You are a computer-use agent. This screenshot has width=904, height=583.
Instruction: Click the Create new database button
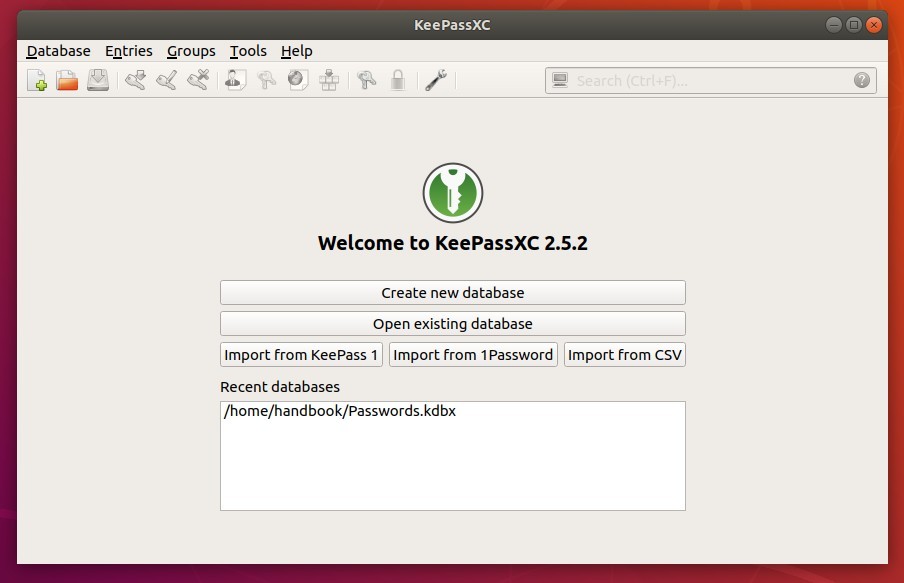[452, 292]
